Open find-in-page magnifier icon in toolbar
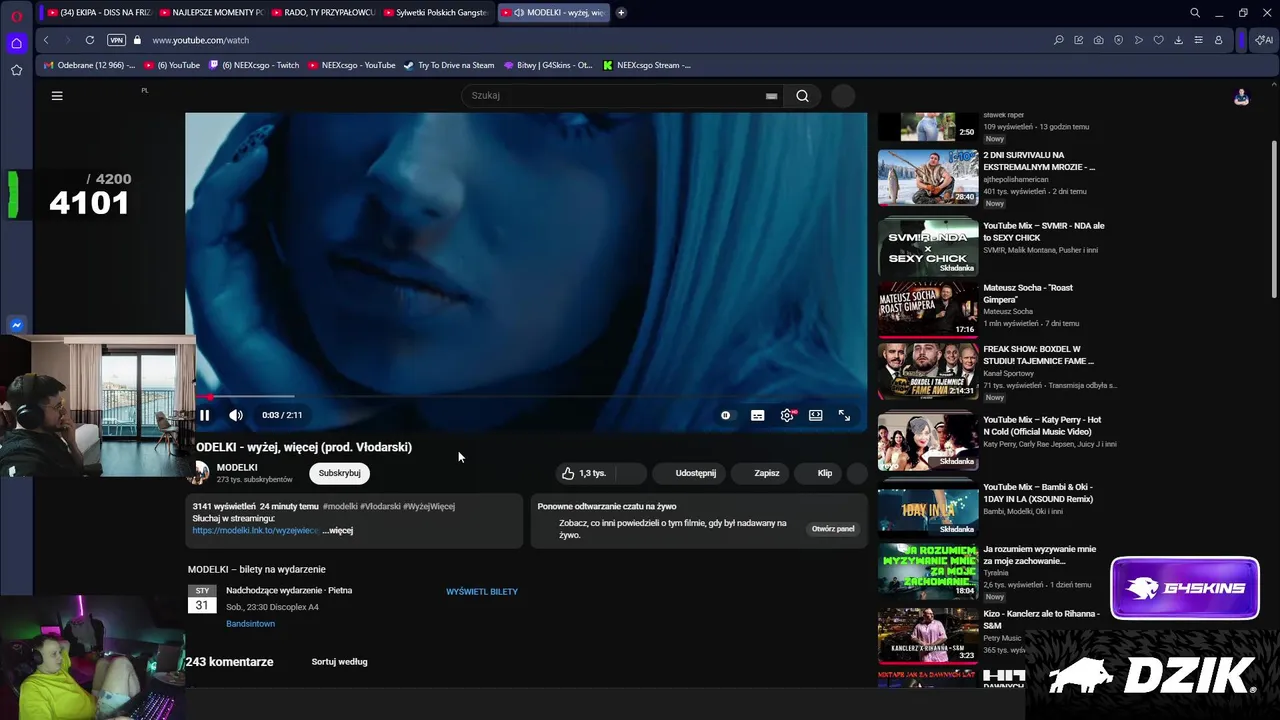Viewport: 1280px width, 720px height. 1058,40
